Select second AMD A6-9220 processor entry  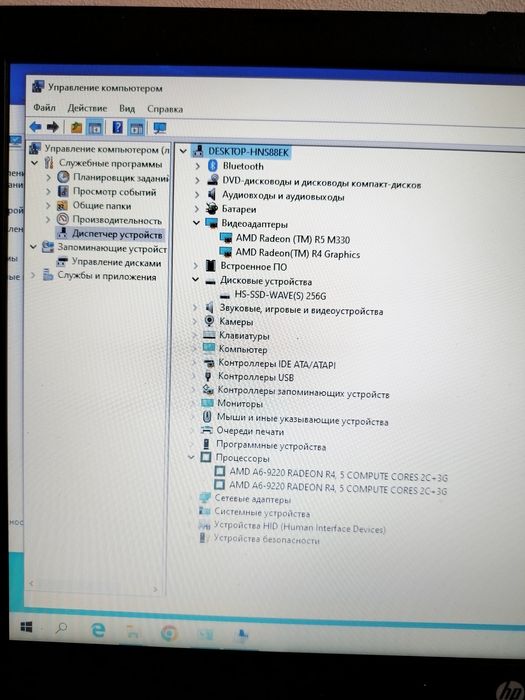pos(338,488)
